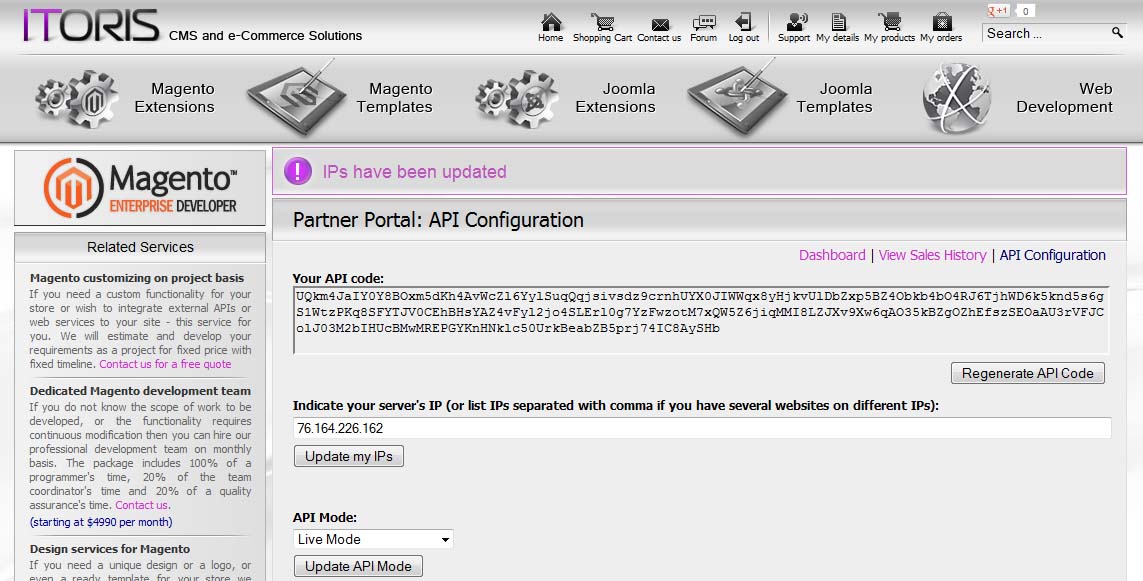Click the Forum text label
This screenshot has width=1143, height=581.
point(703,38)
